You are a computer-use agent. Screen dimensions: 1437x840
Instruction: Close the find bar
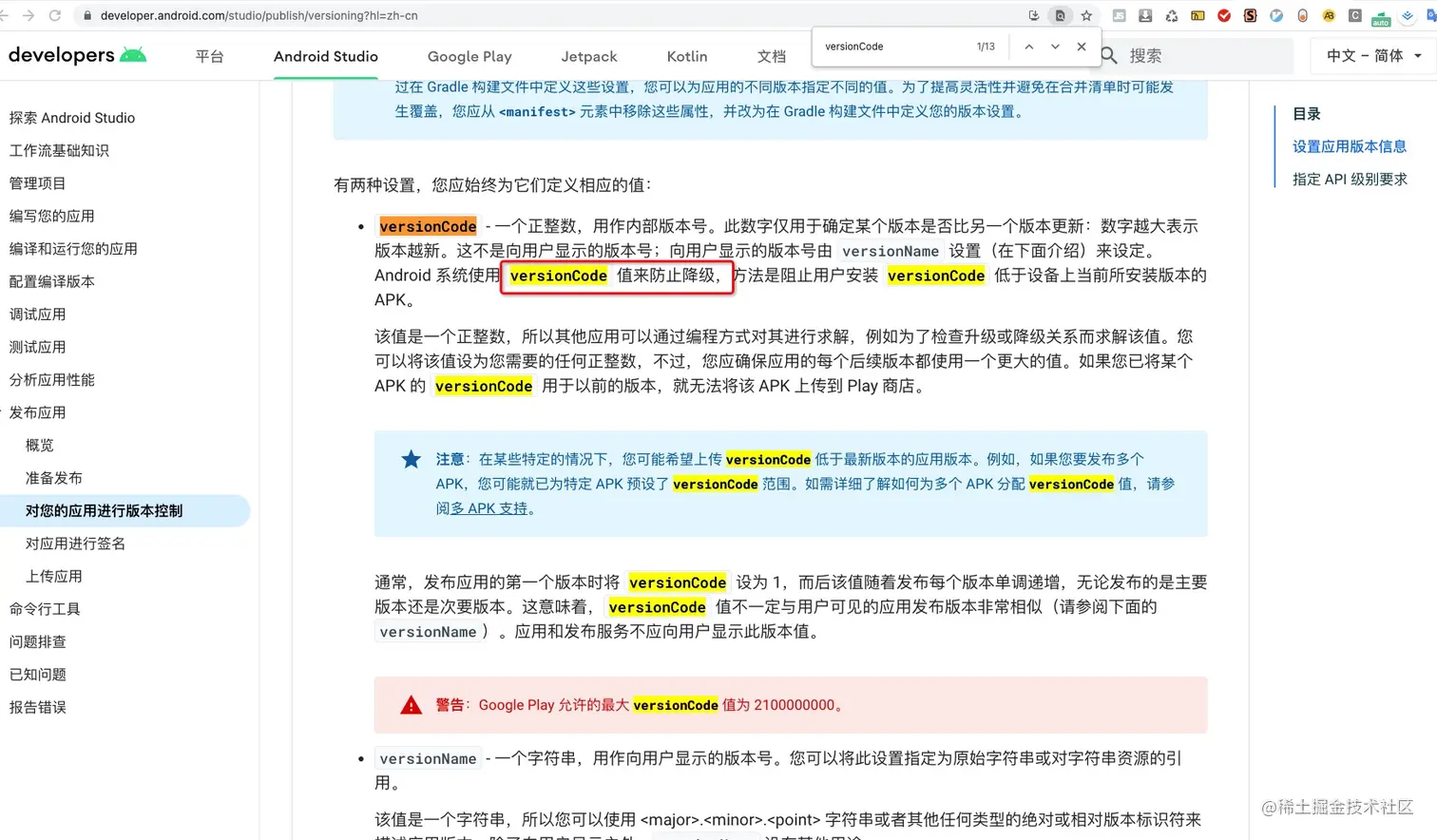[x=1082, y=47]
